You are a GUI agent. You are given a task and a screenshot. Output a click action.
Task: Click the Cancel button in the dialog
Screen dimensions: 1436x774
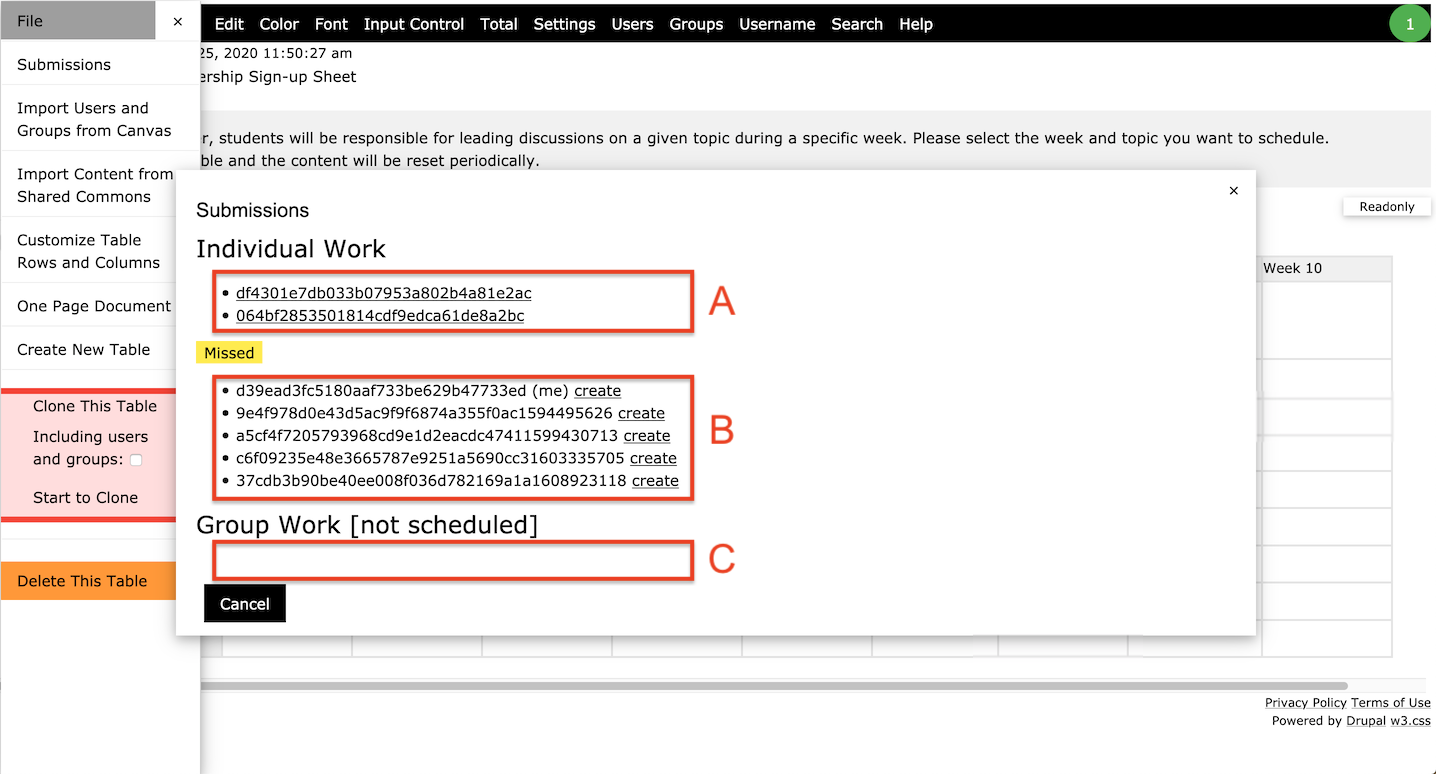(245, 604)
